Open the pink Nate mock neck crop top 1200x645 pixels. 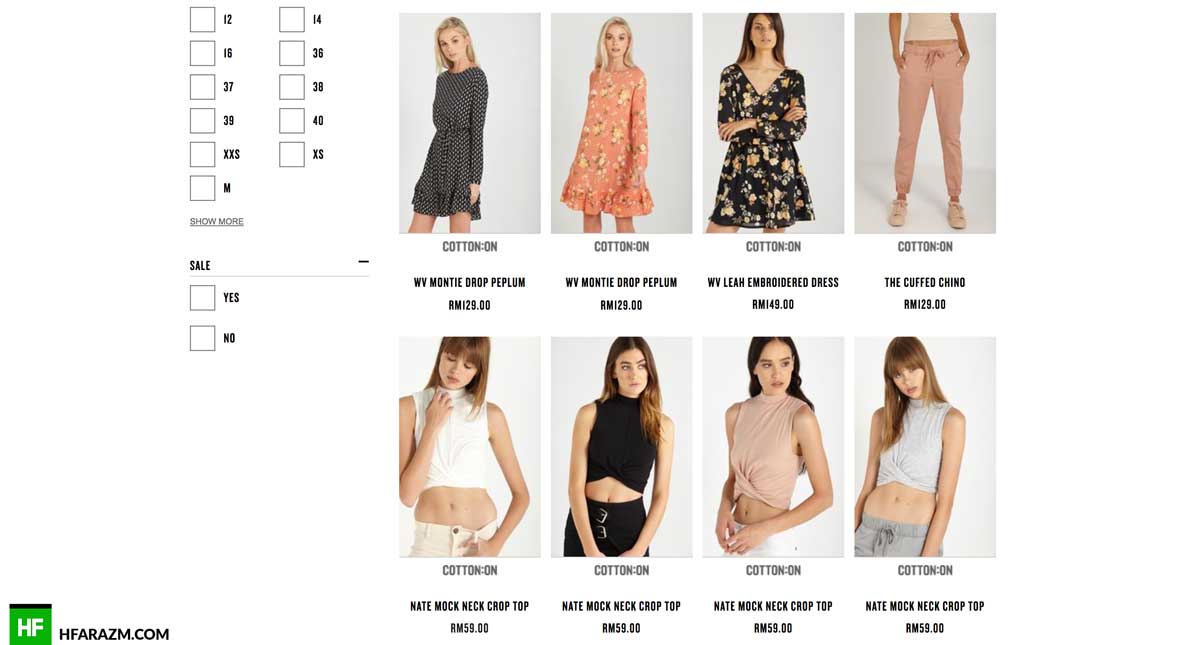point(773,447)
